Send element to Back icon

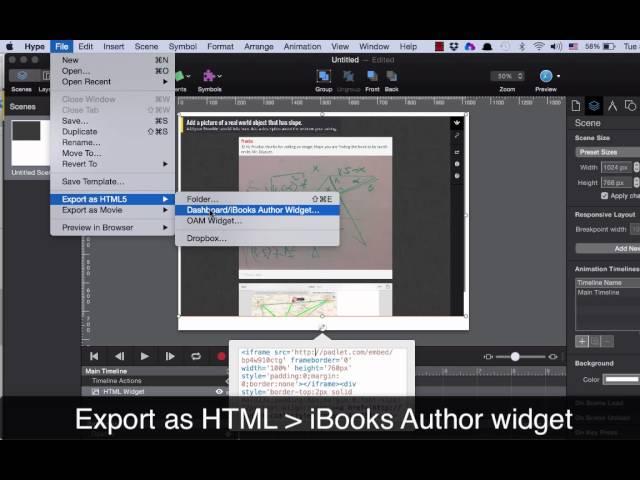(391, 76)
